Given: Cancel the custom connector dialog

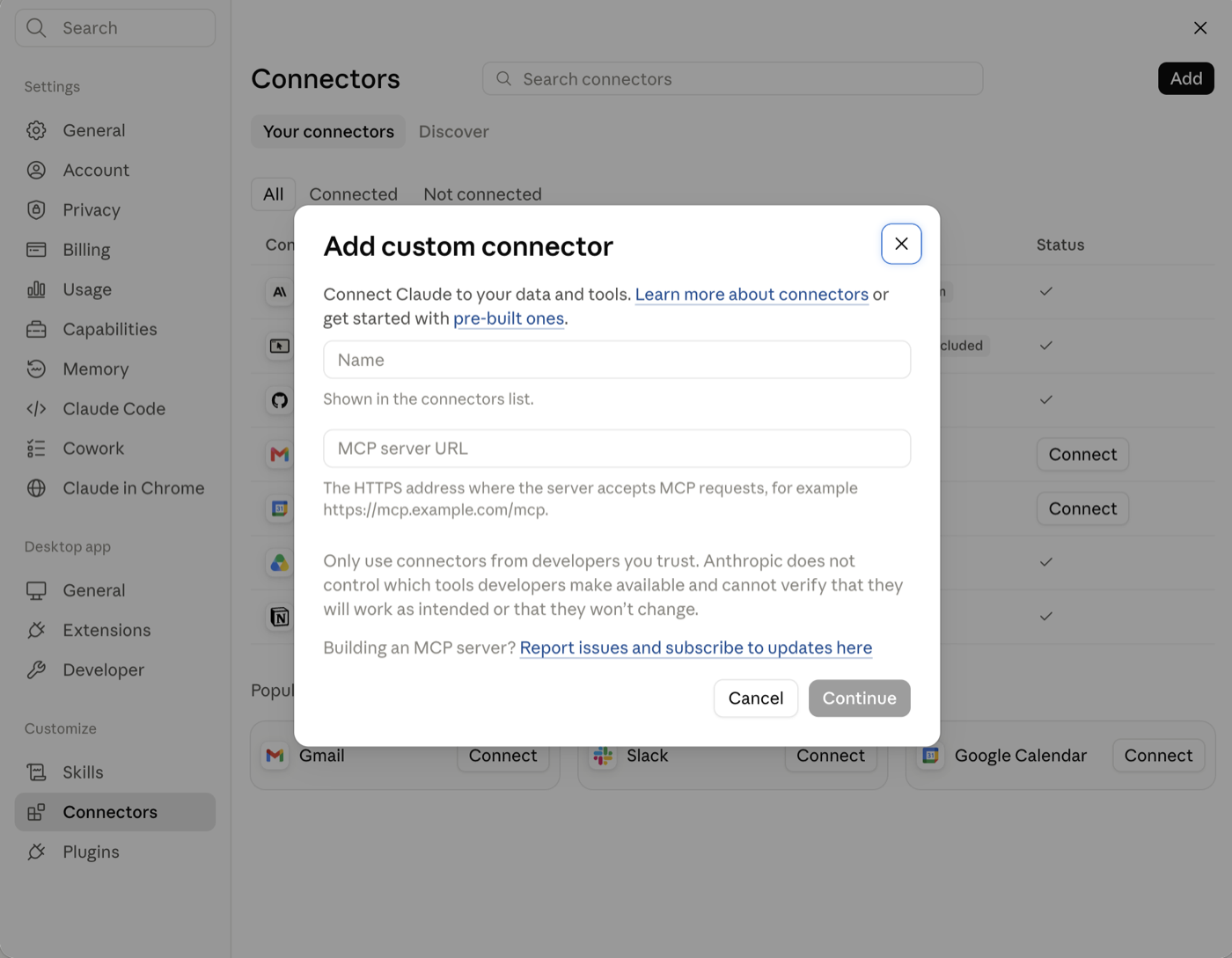Looking at the screenshot, I should (x=756, y=698).
